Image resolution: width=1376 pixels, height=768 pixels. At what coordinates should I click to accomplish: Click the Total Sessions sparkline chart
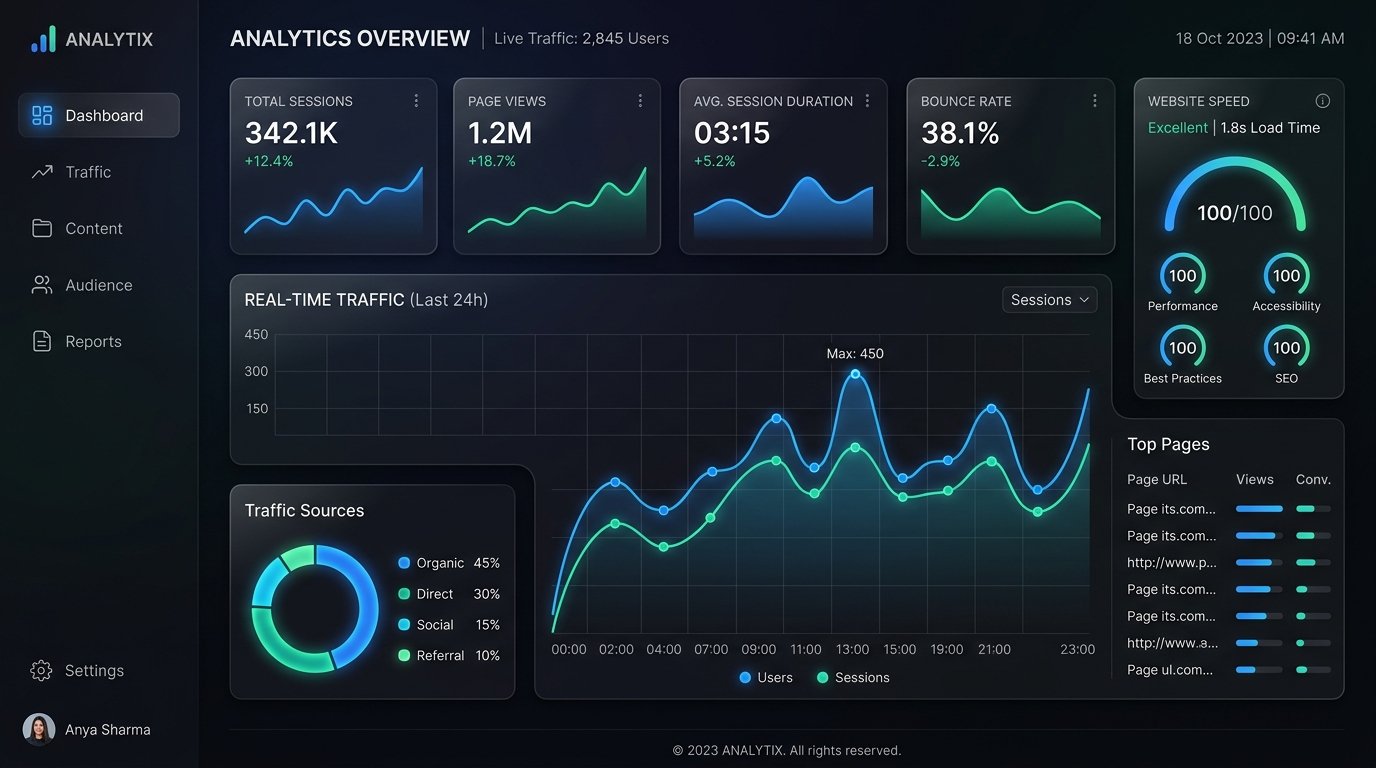coord(333,203)
